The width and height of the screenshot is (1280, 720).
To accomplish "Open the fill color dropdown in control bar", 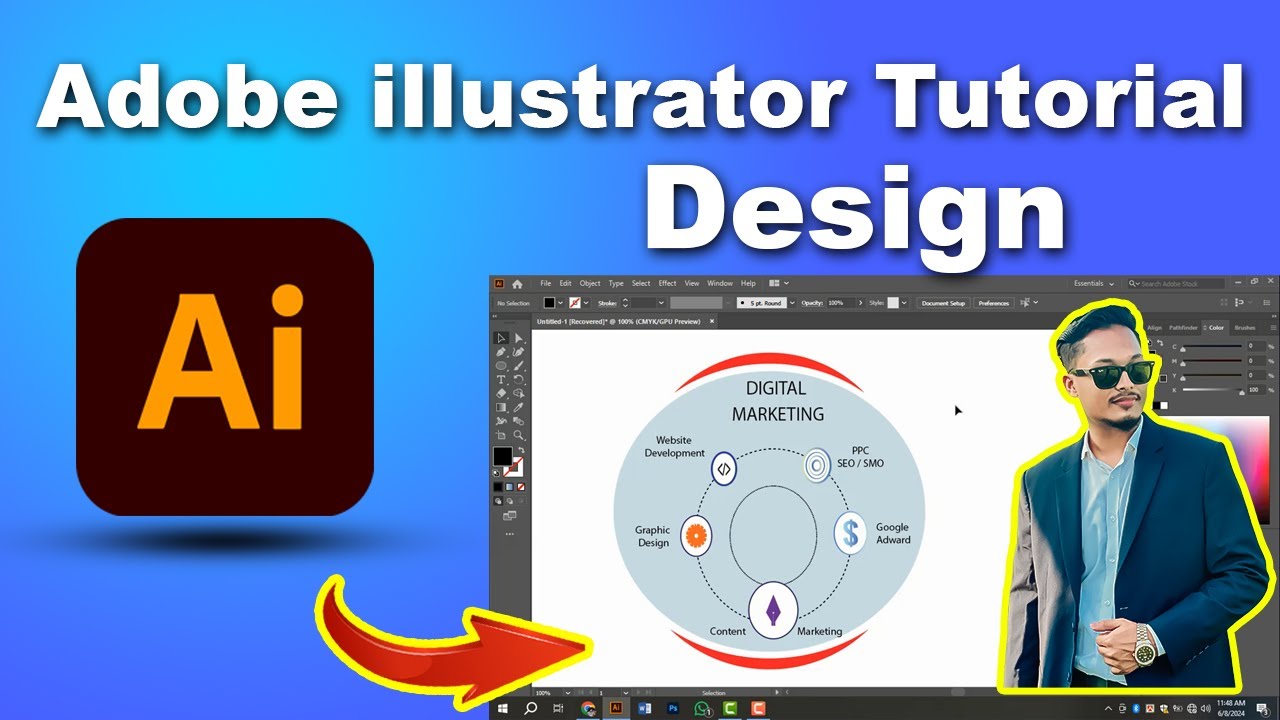I will point(560,302).
